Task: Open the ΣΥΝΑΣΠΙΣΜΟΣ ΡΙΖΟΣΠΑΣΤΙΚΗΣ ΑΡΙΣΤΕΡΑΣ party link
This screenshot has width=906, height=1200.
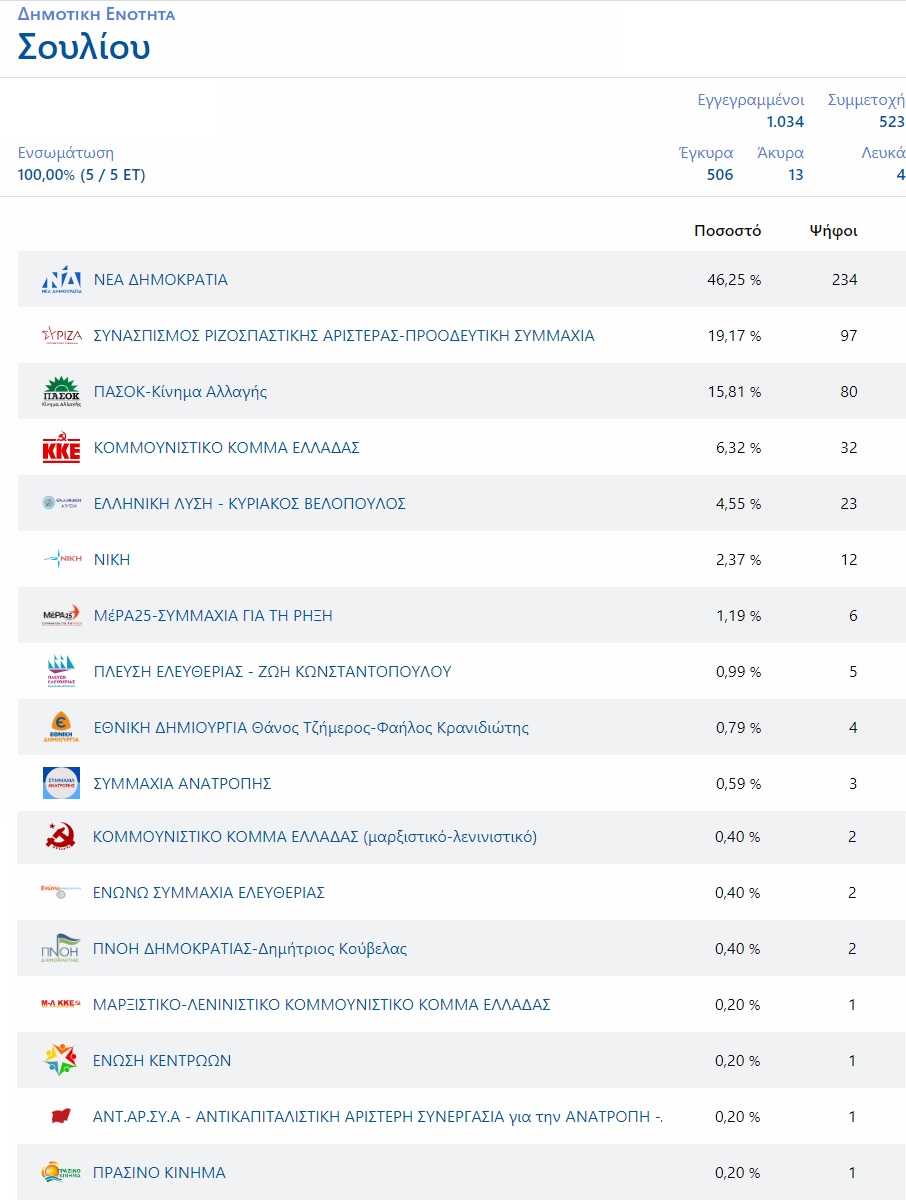Action: [x=344, y=336]
